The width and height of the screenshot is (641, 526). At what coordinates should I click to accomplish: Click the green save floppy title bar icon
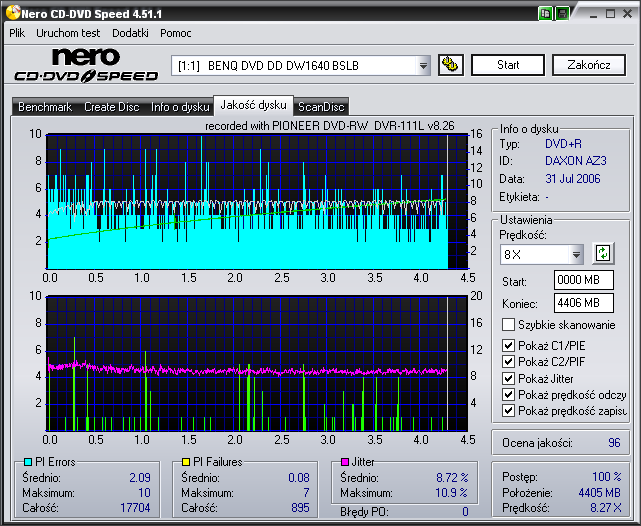coord(562,13)
